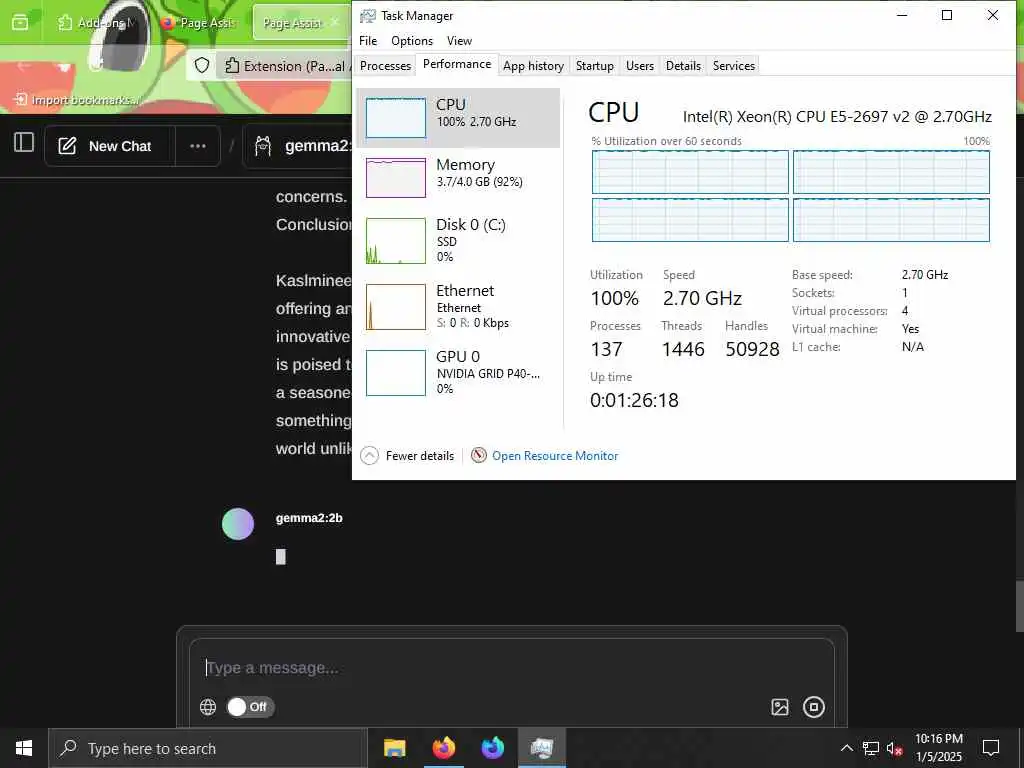
Task: Click the taskbar search box
Action: [x=208, y=748]
